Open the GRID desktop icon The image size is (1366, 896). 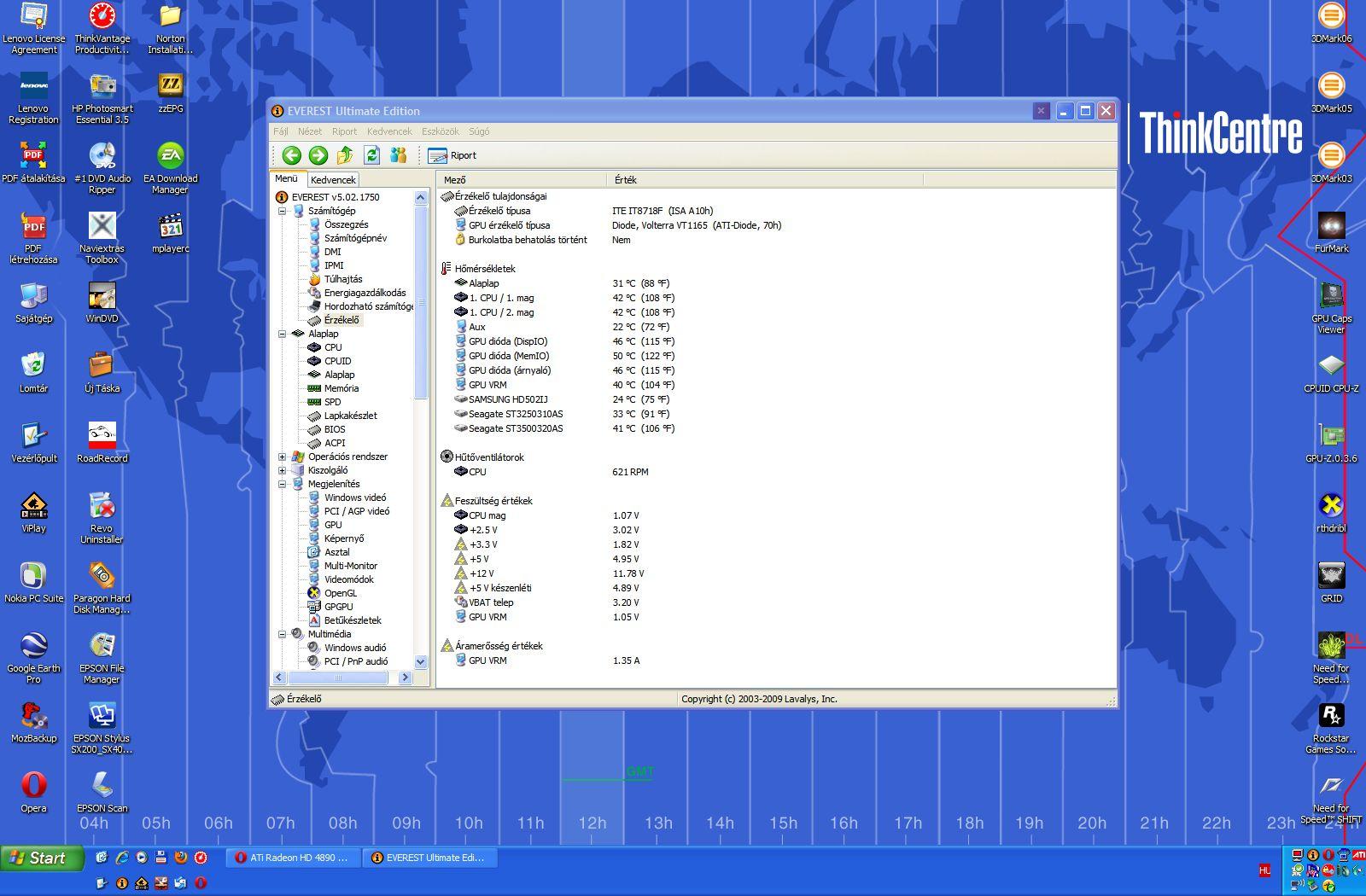coord(1331,582)
